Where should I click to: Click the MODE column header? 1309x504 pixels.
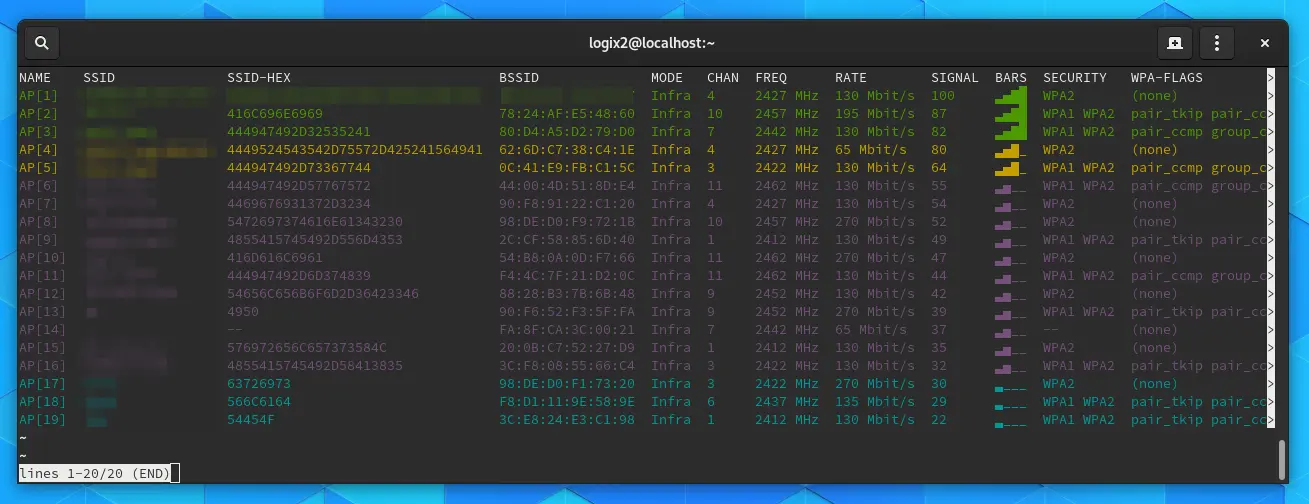click(667, 78)
